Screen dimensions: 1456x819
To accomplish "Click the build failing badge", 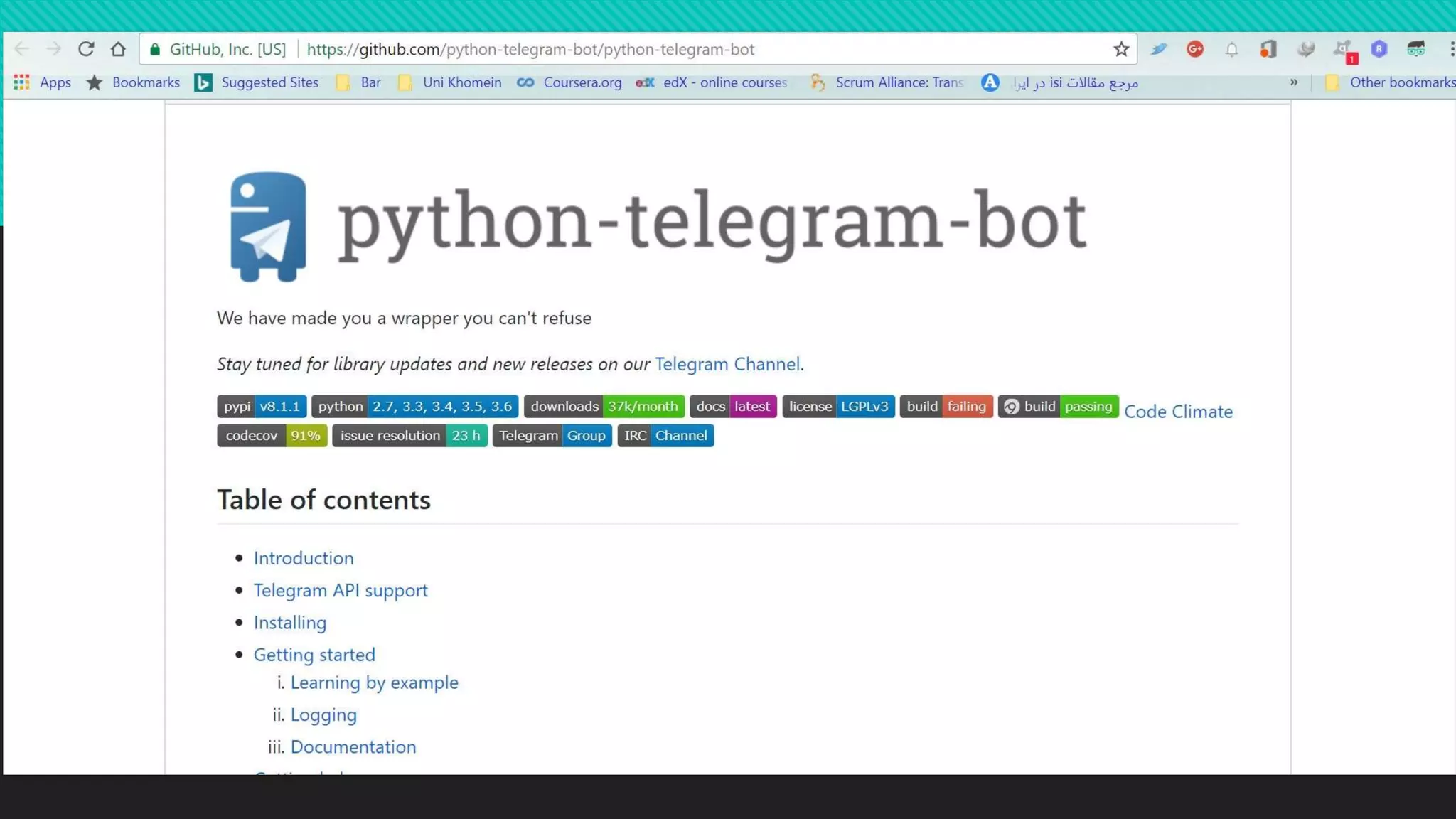I will (x=946, y=406).
